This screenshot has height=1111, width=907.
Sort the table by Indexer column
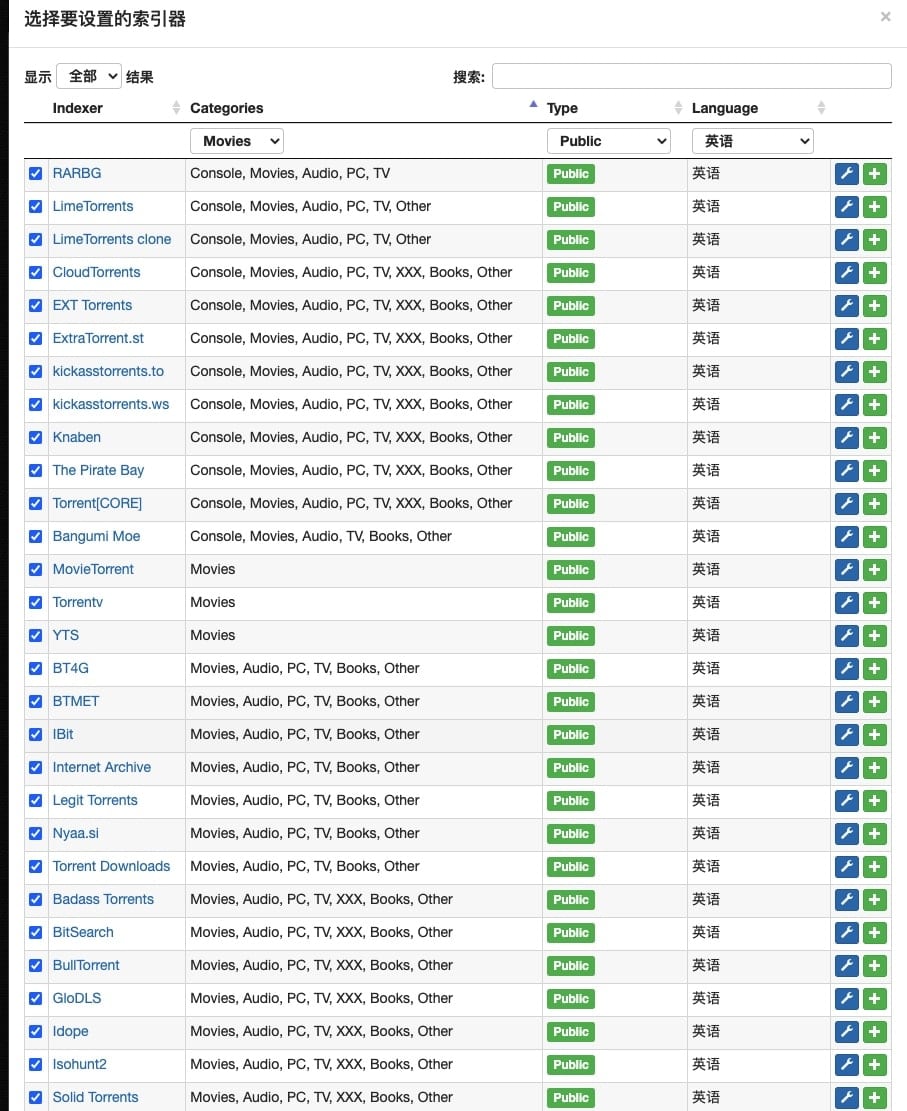pos(77,108)
